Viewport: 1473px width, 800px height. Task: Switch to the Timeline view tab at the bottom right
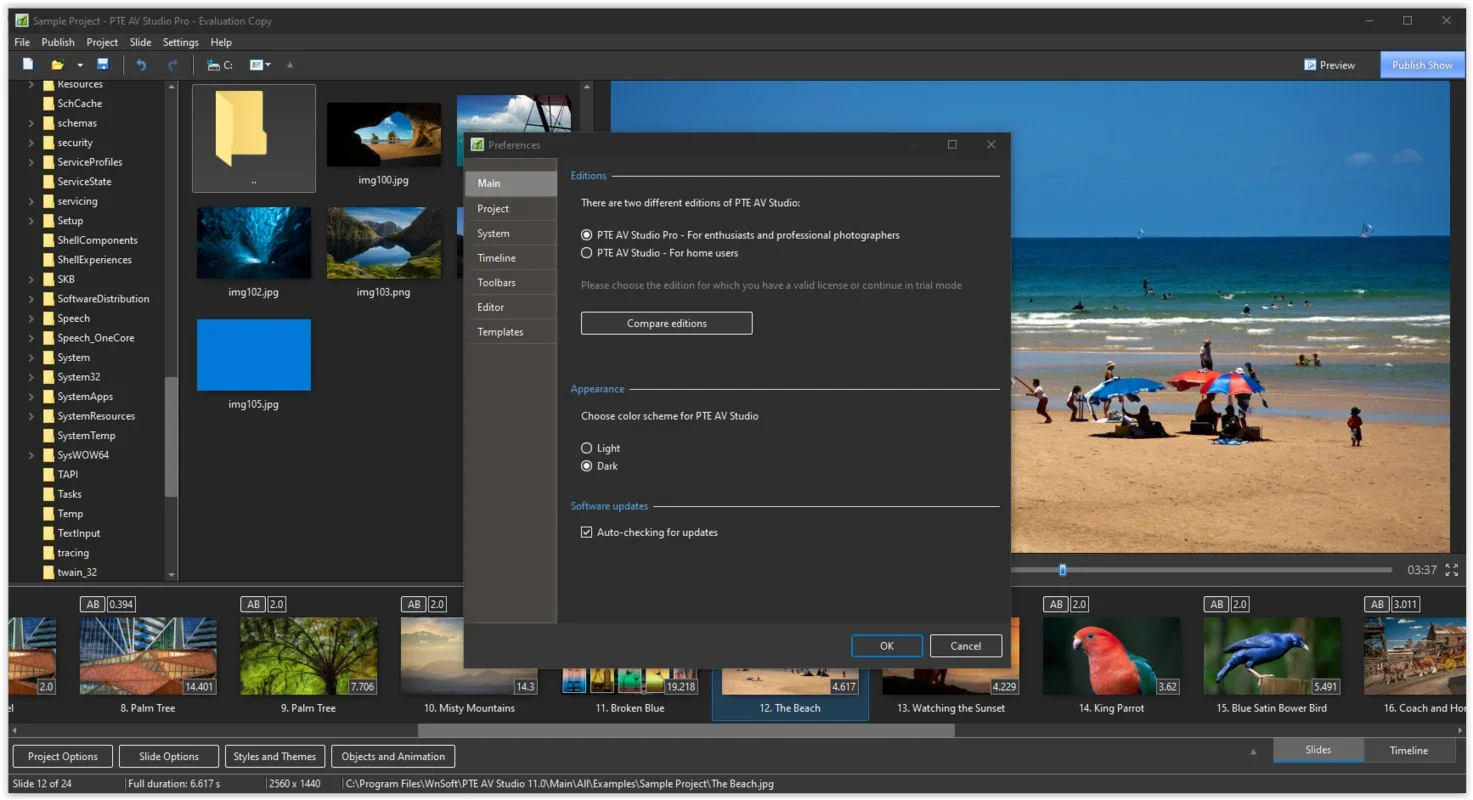click(x=1409, y=750)
